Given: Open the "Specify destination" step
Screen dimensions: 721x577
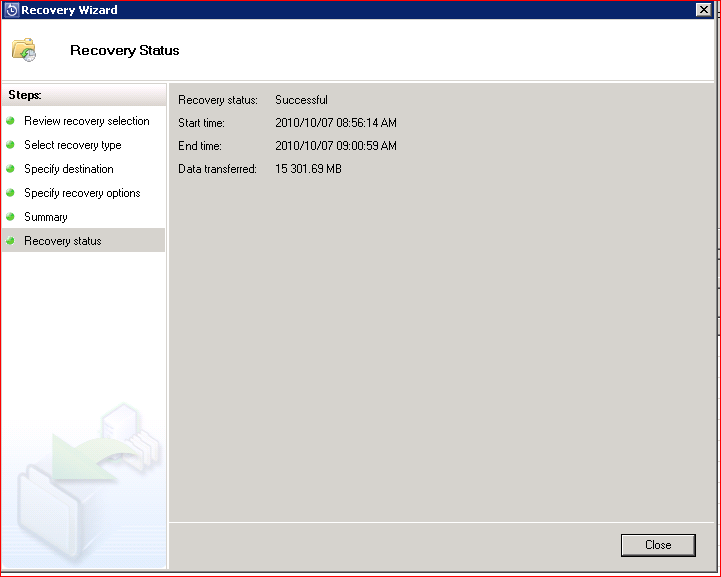Looking at the screenshot, I should click(68, 169).
